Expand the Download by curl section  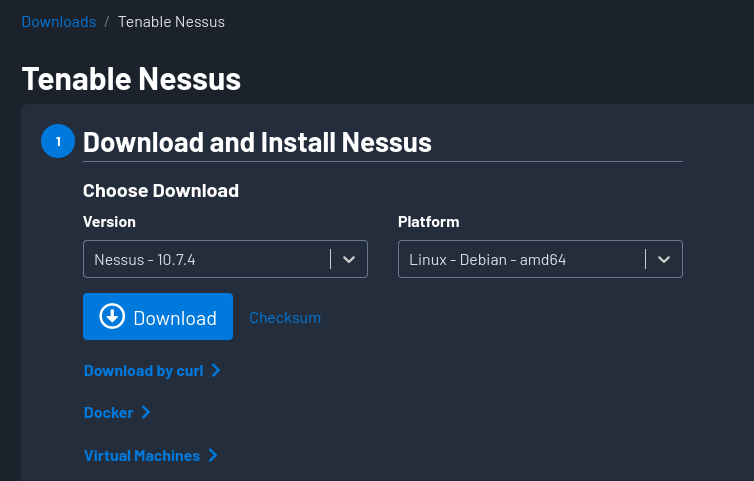coord(144,371)
